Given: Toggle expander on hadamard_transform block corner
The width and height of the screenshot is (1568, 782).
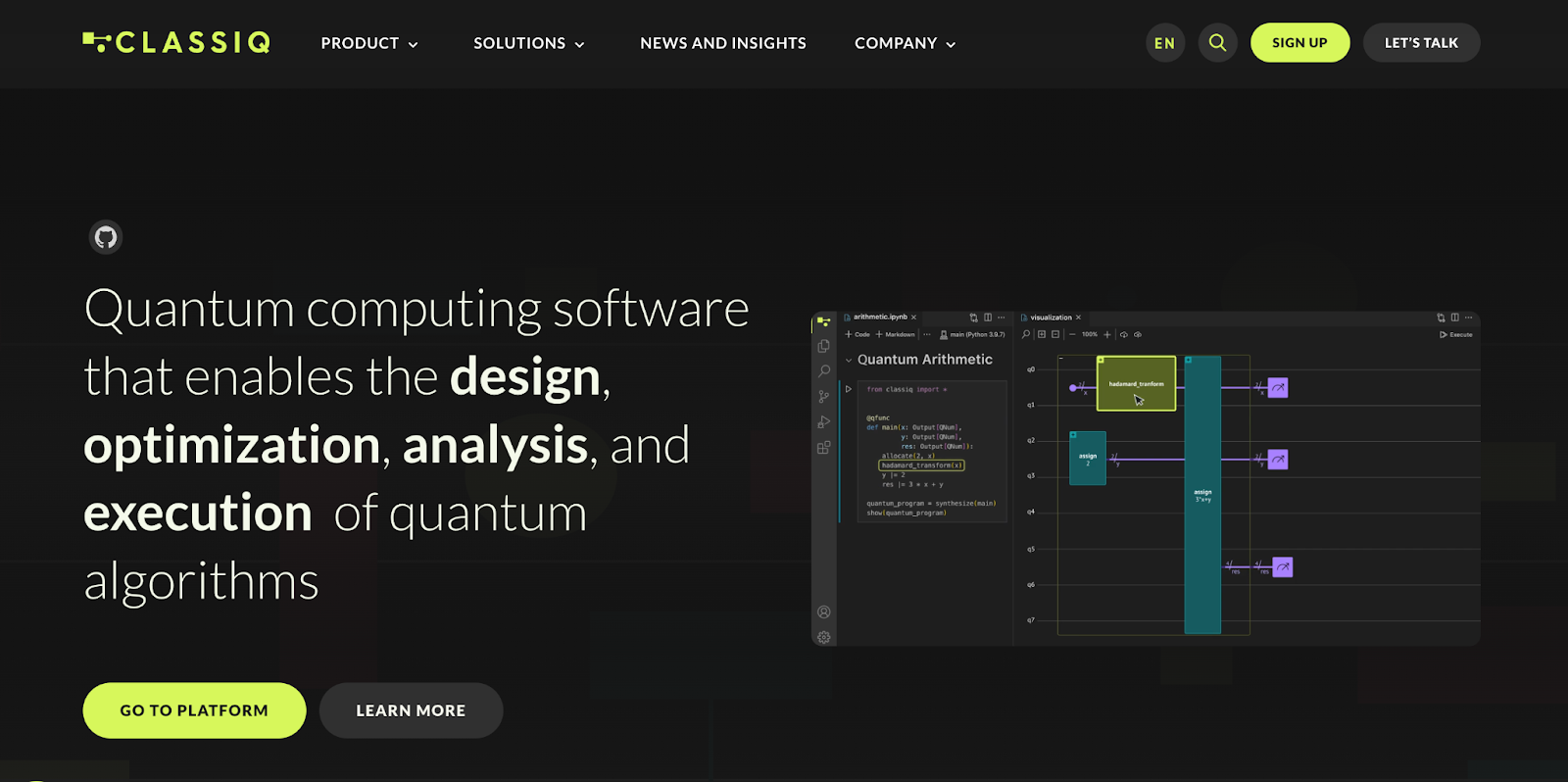Looking at the screenshot, I should pos(1101,361).
